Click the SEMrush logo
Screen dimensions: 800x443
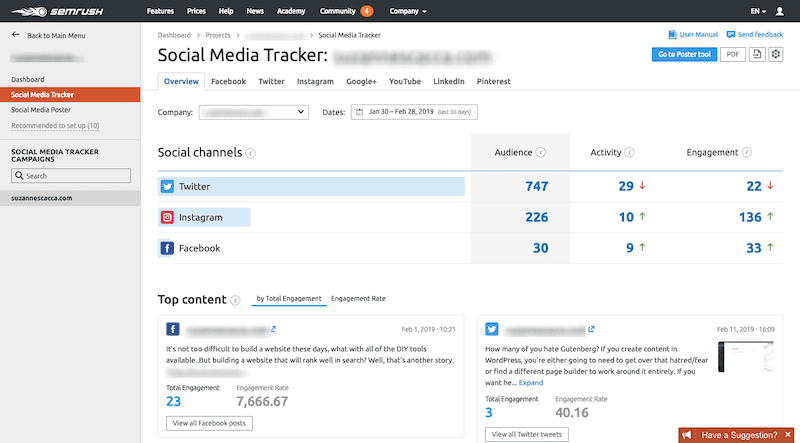57,11
